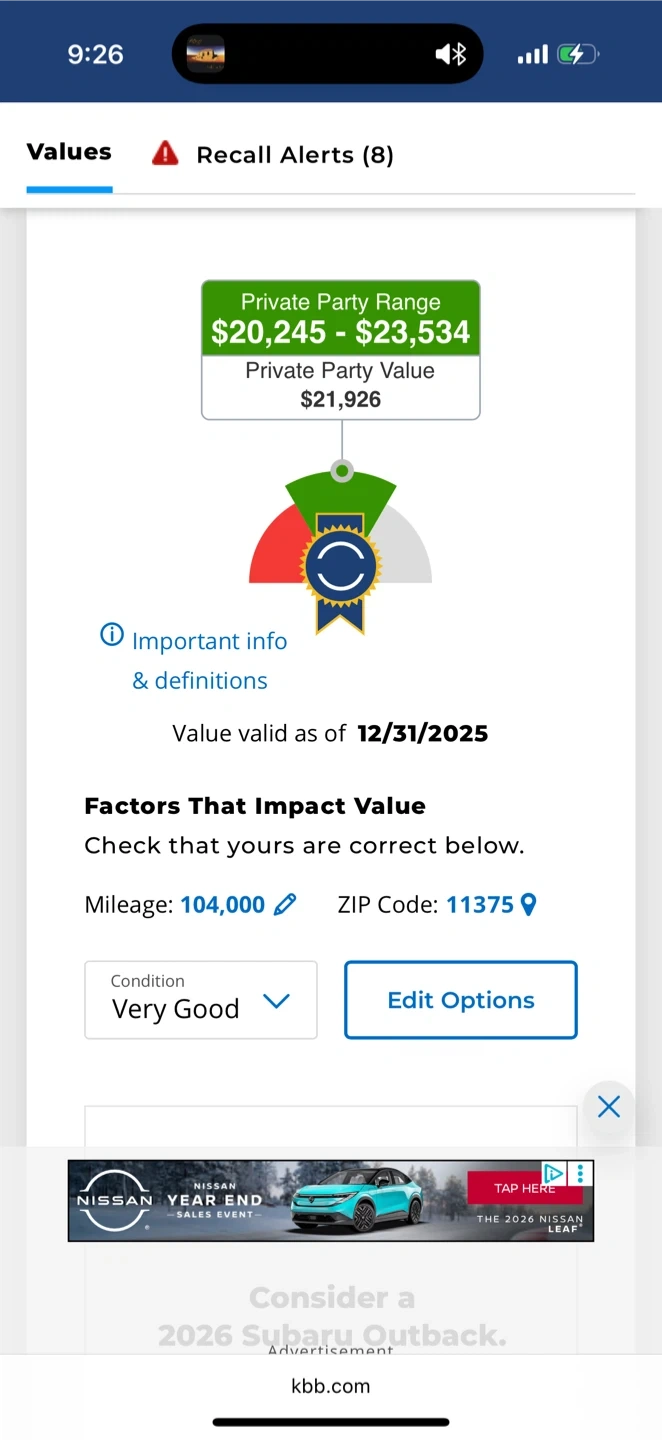The image size is (662, 1440).
Task: Switch to the Values tab
Action: pos(69,153)
